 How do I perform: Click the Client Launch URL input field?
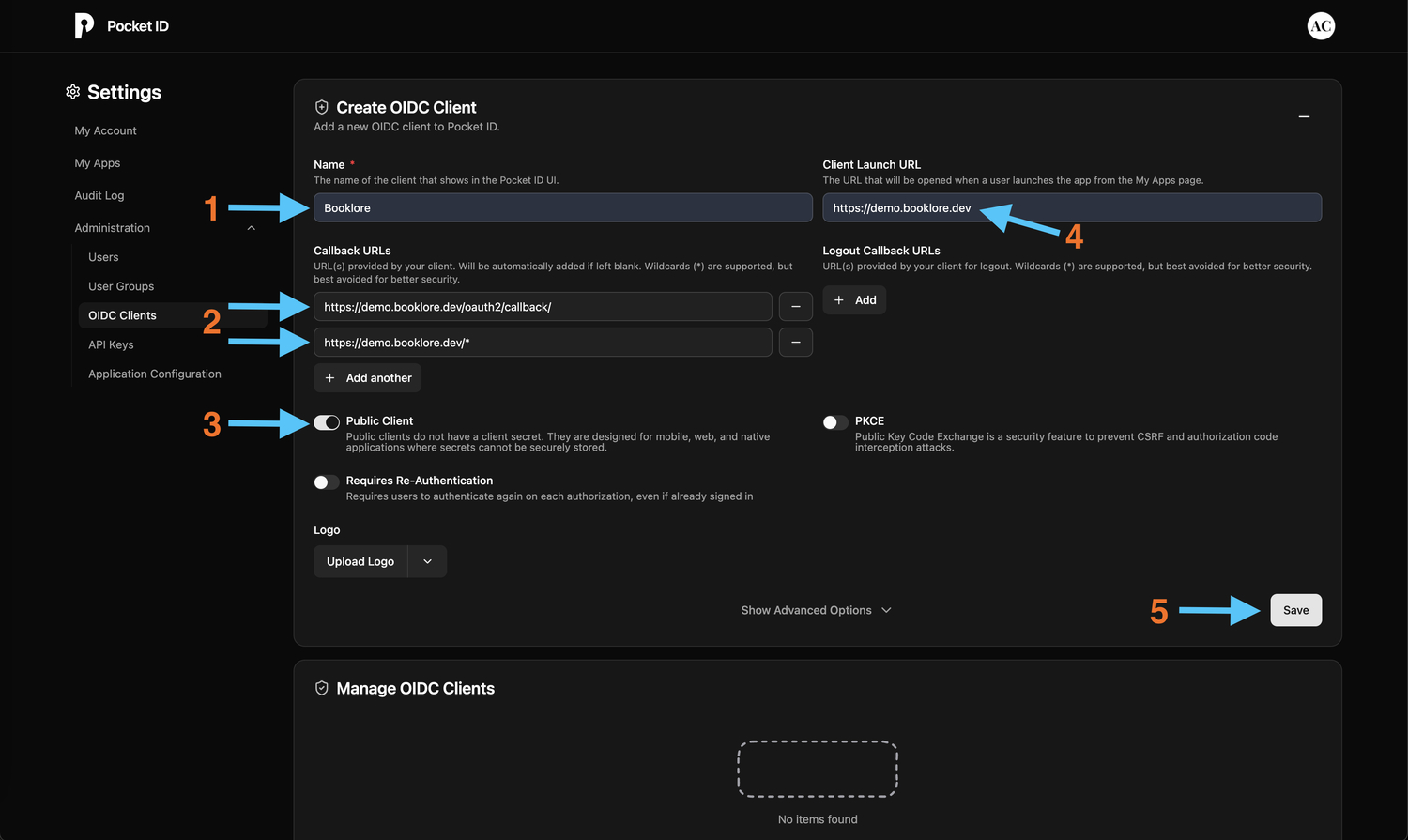coord(1071,207)
